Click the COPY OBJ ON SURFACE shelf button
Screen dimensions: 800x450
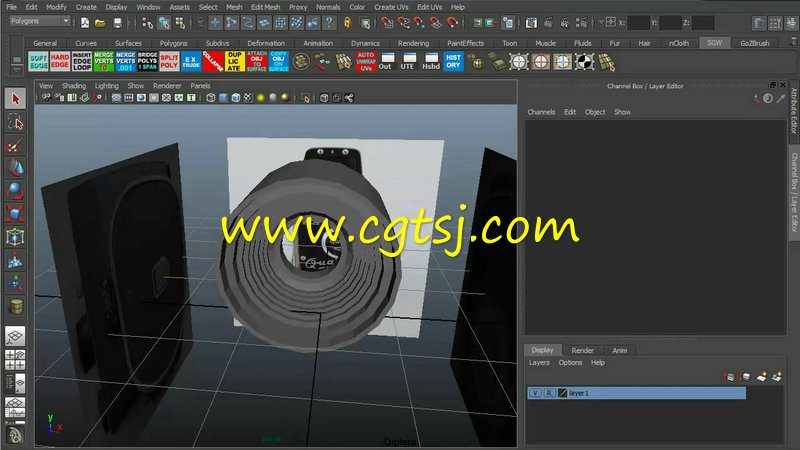[x=279, y=61]
